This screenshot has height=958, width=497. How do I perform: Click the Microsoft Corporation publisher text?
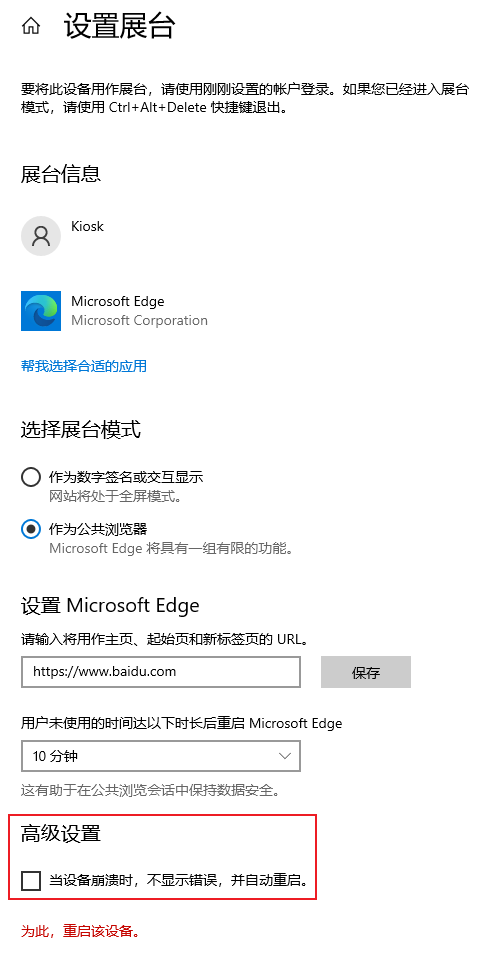click(x=139, y=320)
